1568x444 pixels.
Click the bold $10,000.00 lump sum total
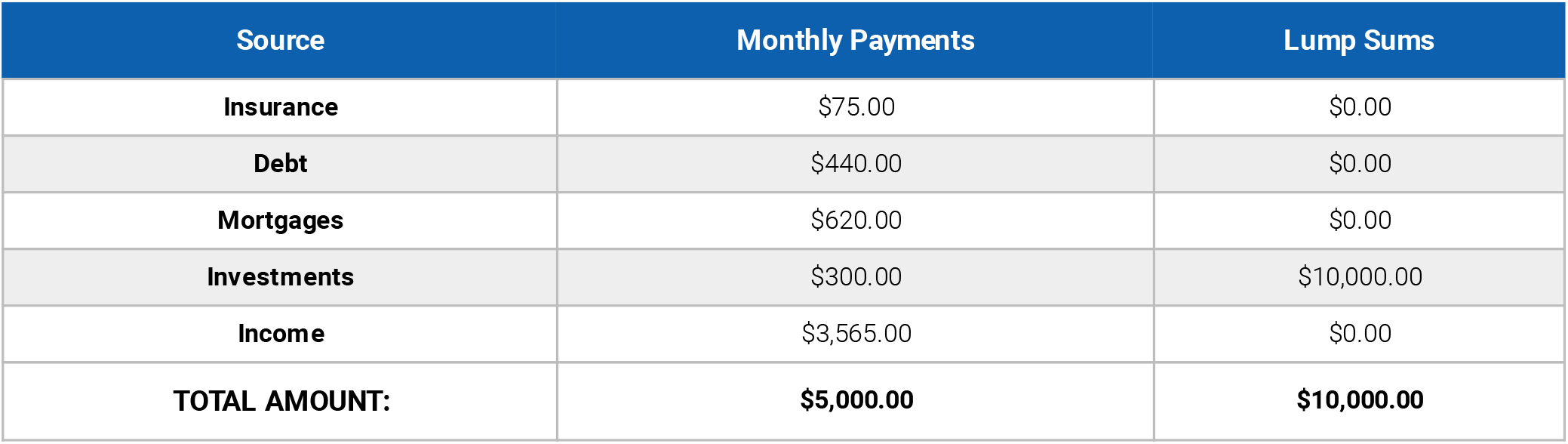click(x=1360, y=400)
